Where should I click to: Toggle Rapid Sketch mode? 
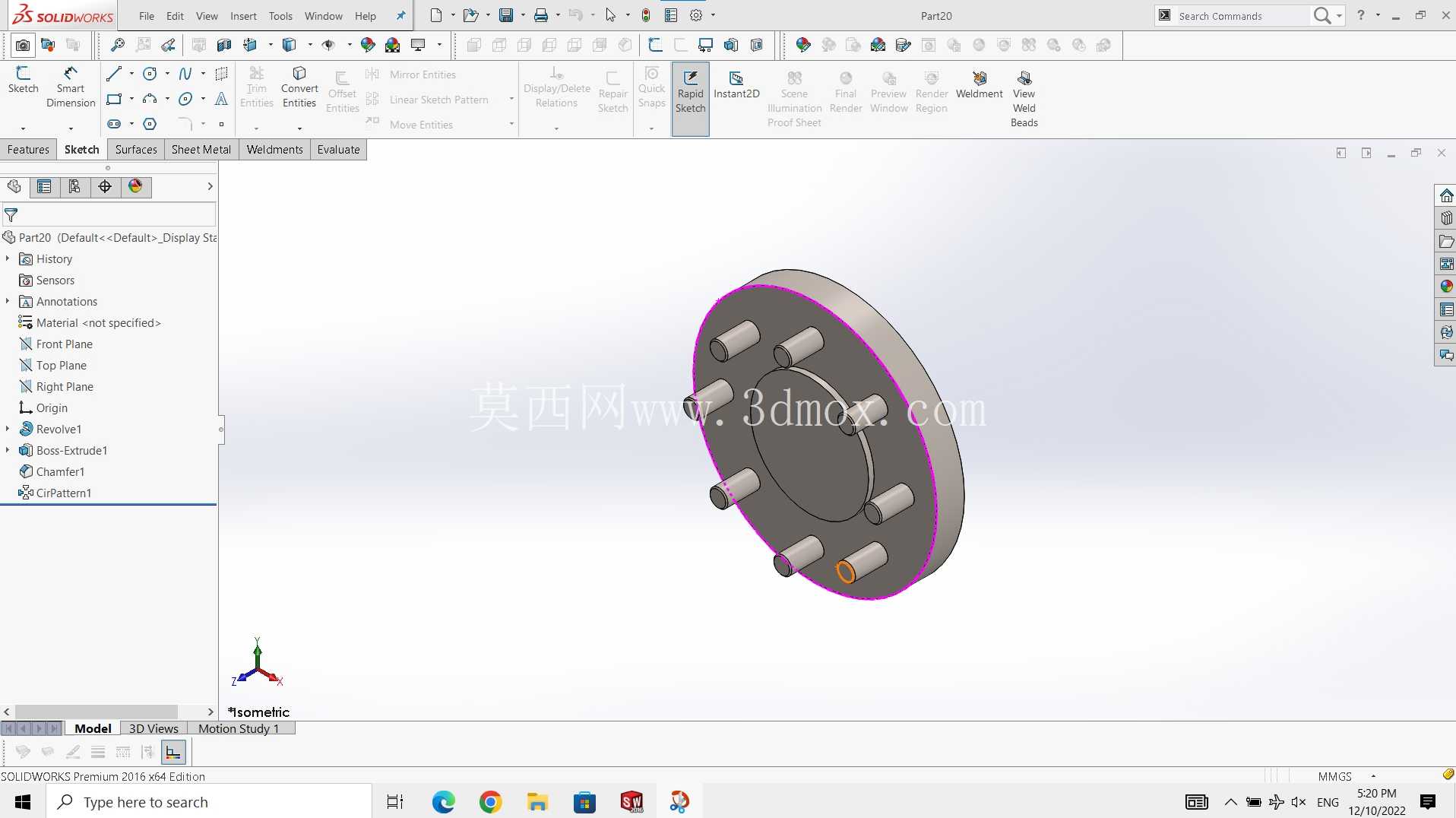tap(690, 99)
